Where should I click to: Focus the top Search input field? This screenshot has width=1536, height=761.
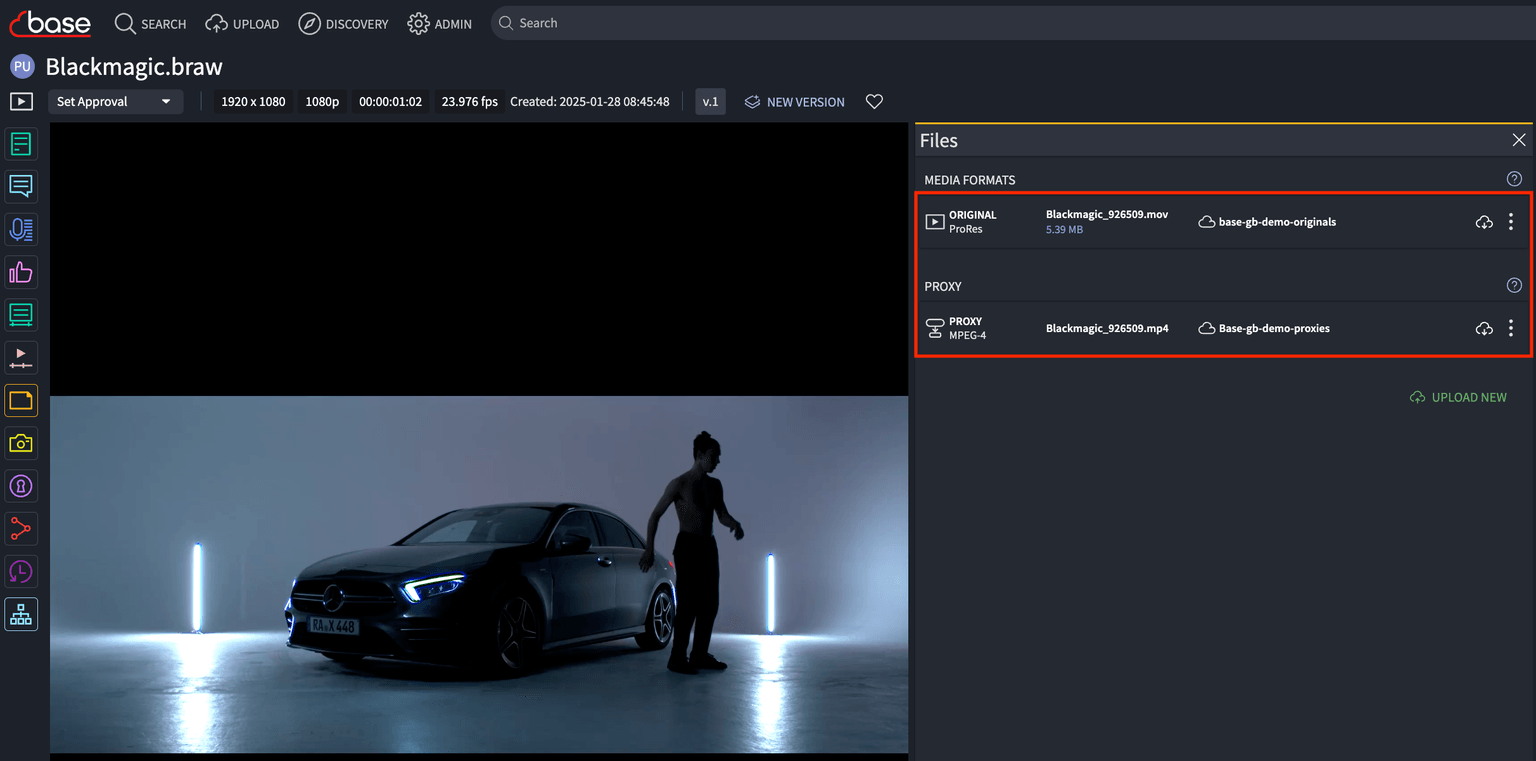click(x=1012, y=23)
